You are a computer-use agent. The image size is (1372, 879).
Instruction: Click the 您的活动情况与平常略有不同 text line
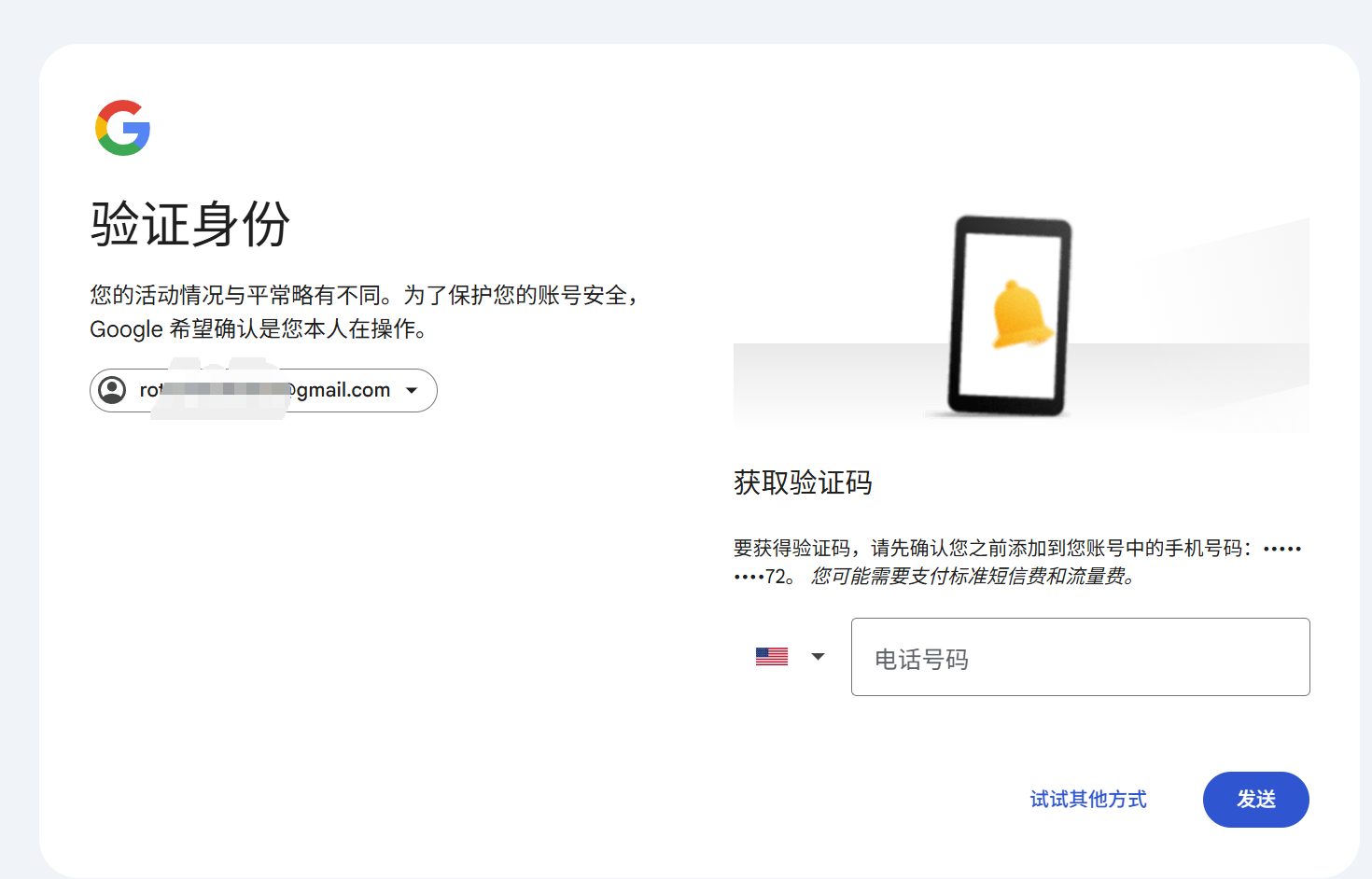point(364,296)
